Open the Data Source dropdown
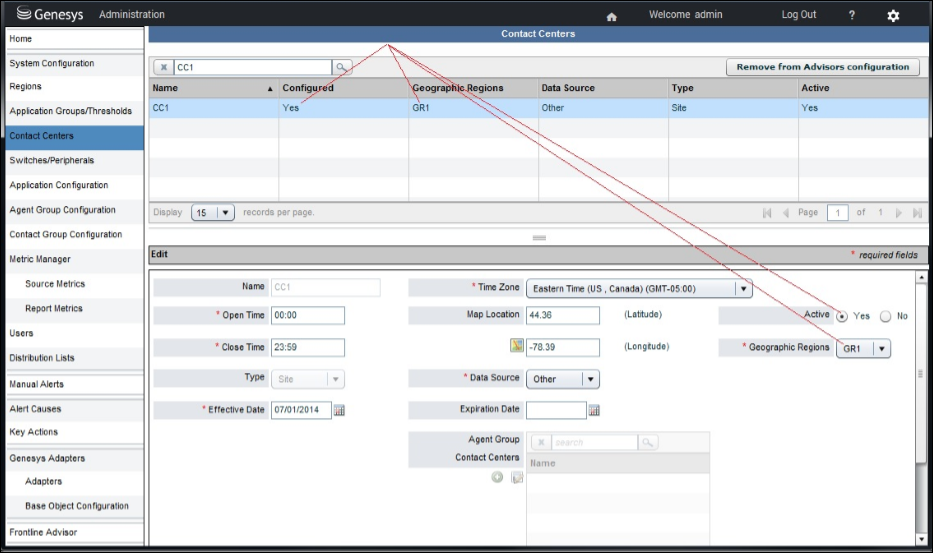 (590, 379)
